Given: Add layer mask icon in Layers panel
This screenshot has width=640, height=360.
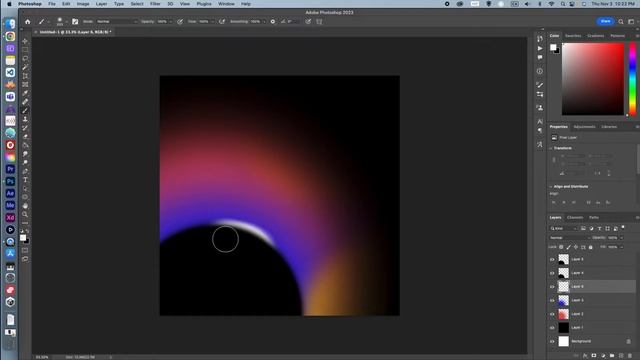Looking at the screenshot, I should (594, 356).
